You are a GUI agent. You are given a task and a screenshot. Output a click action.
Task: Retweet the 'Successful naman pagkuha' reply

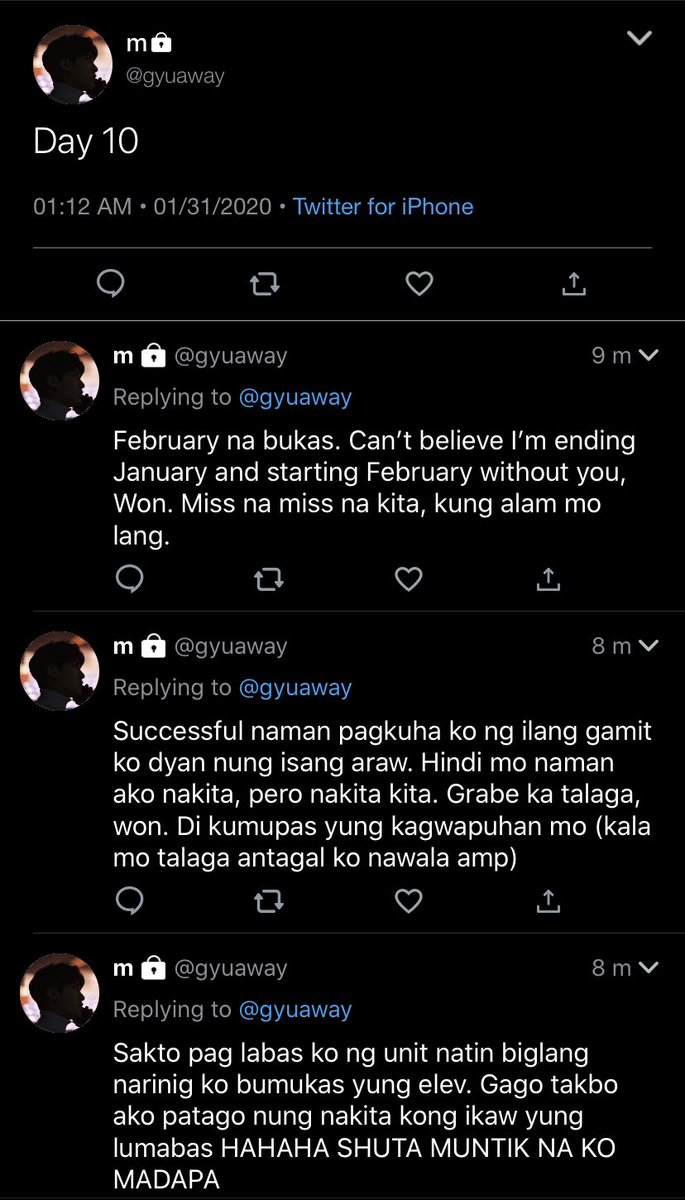click(x=269, y=901)
